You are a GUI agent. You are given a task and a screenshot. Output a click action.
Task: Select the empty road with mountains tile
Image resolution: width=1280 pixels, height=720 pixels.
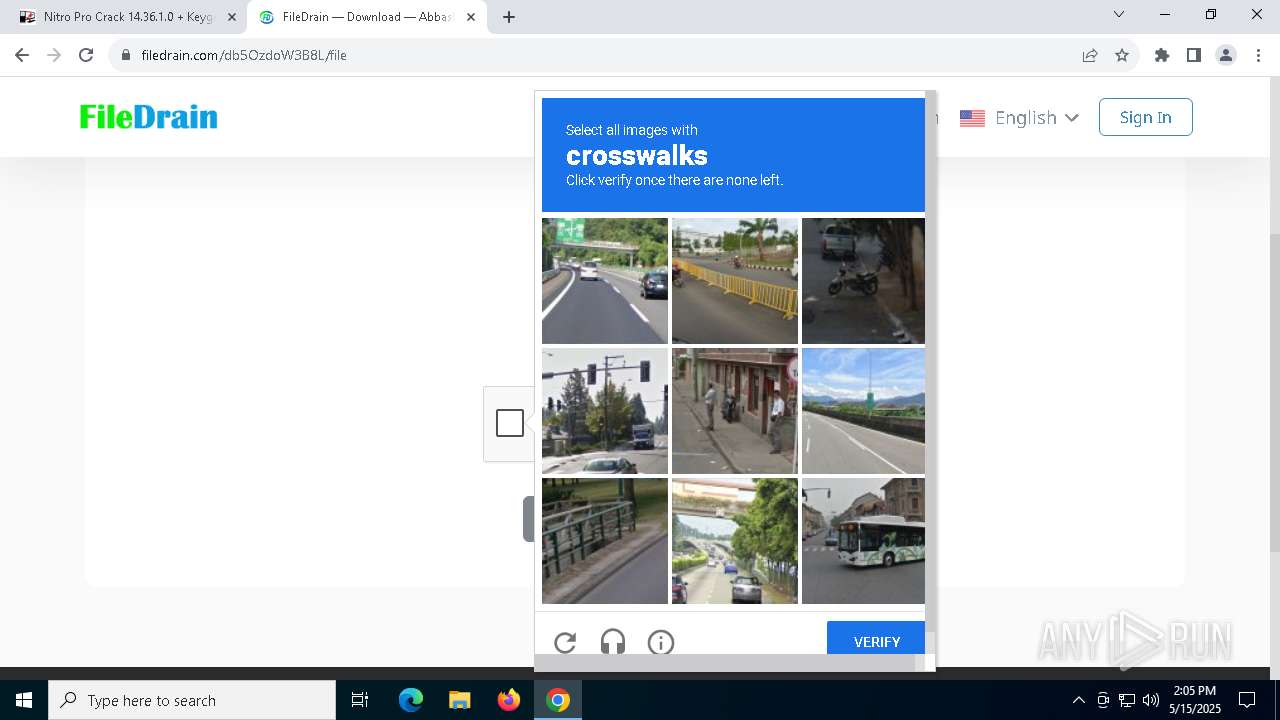click(x=863, y=411)
